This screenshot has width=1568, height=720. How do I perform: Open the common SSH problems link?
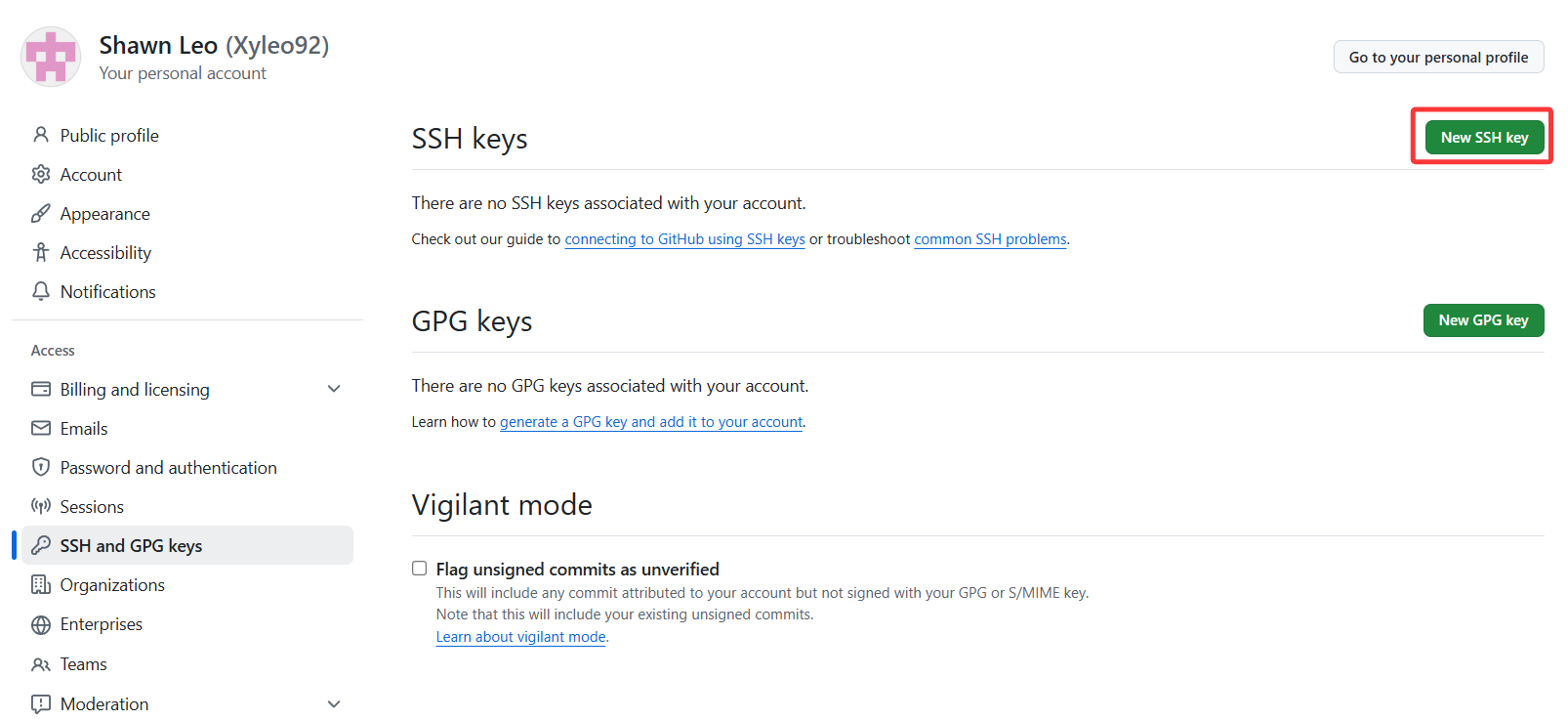pos(990,239)
